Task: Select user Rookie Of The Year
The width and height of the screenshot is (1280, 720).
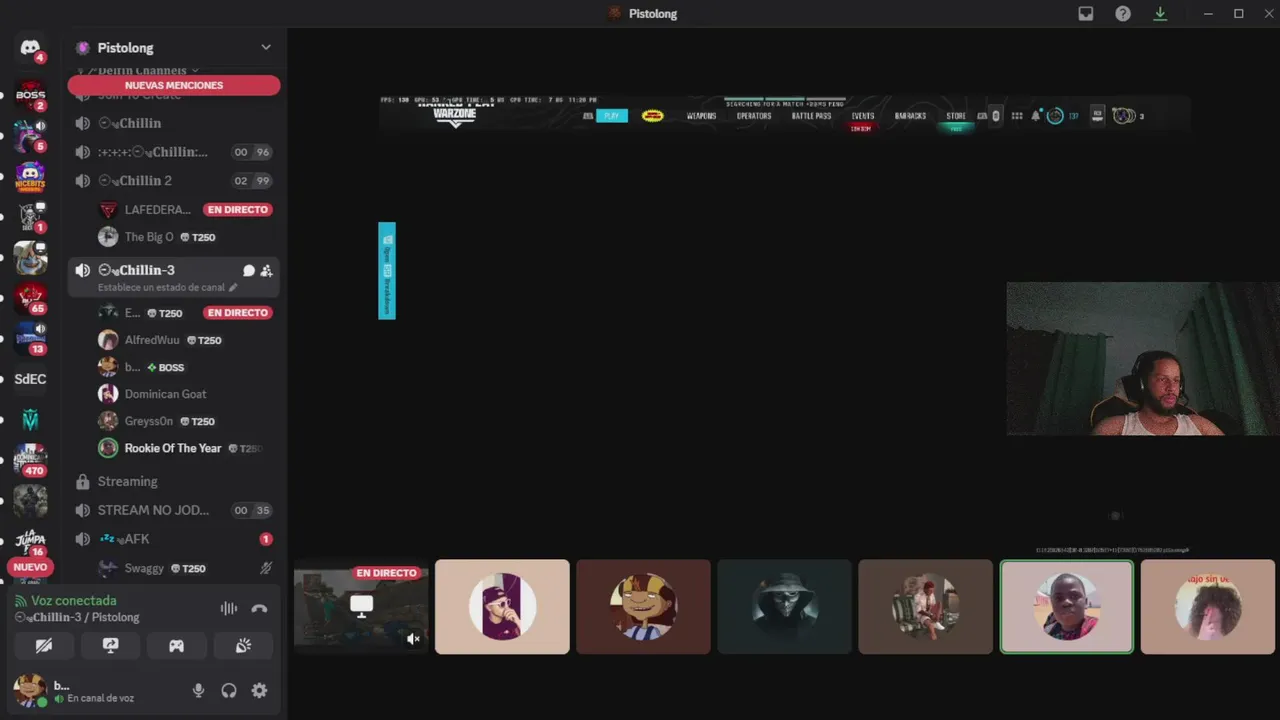Action: [185, 448]
